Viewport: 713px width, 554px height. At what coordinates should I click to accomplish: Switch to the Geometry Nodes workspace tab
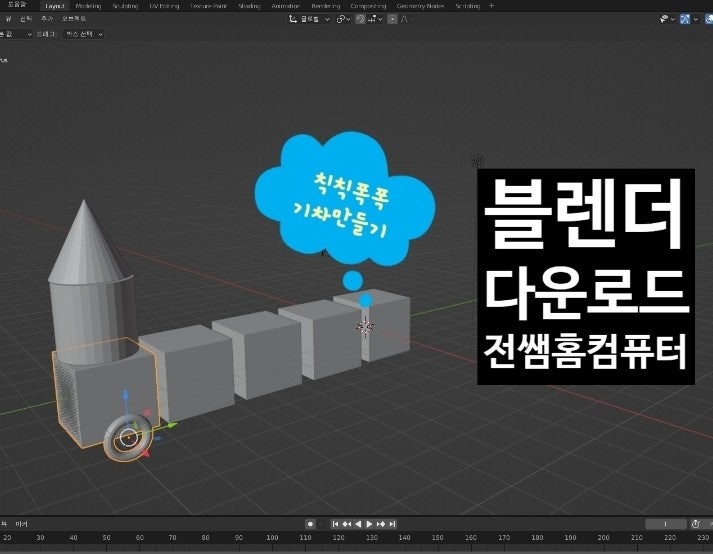pos(420,6)
